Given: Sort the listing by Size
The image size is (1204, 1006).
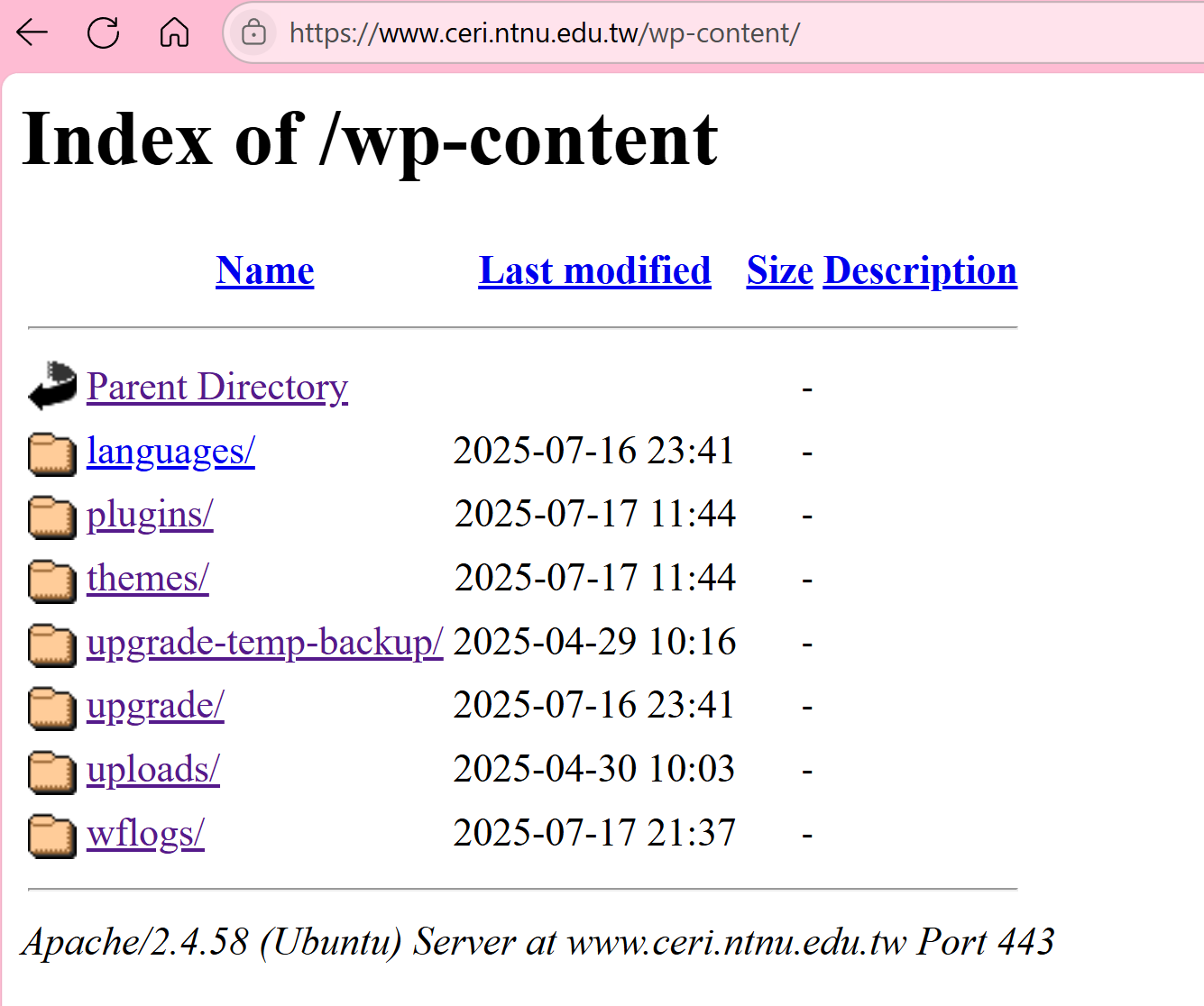Looking at the screenshot, I should (x=780, y=270).
